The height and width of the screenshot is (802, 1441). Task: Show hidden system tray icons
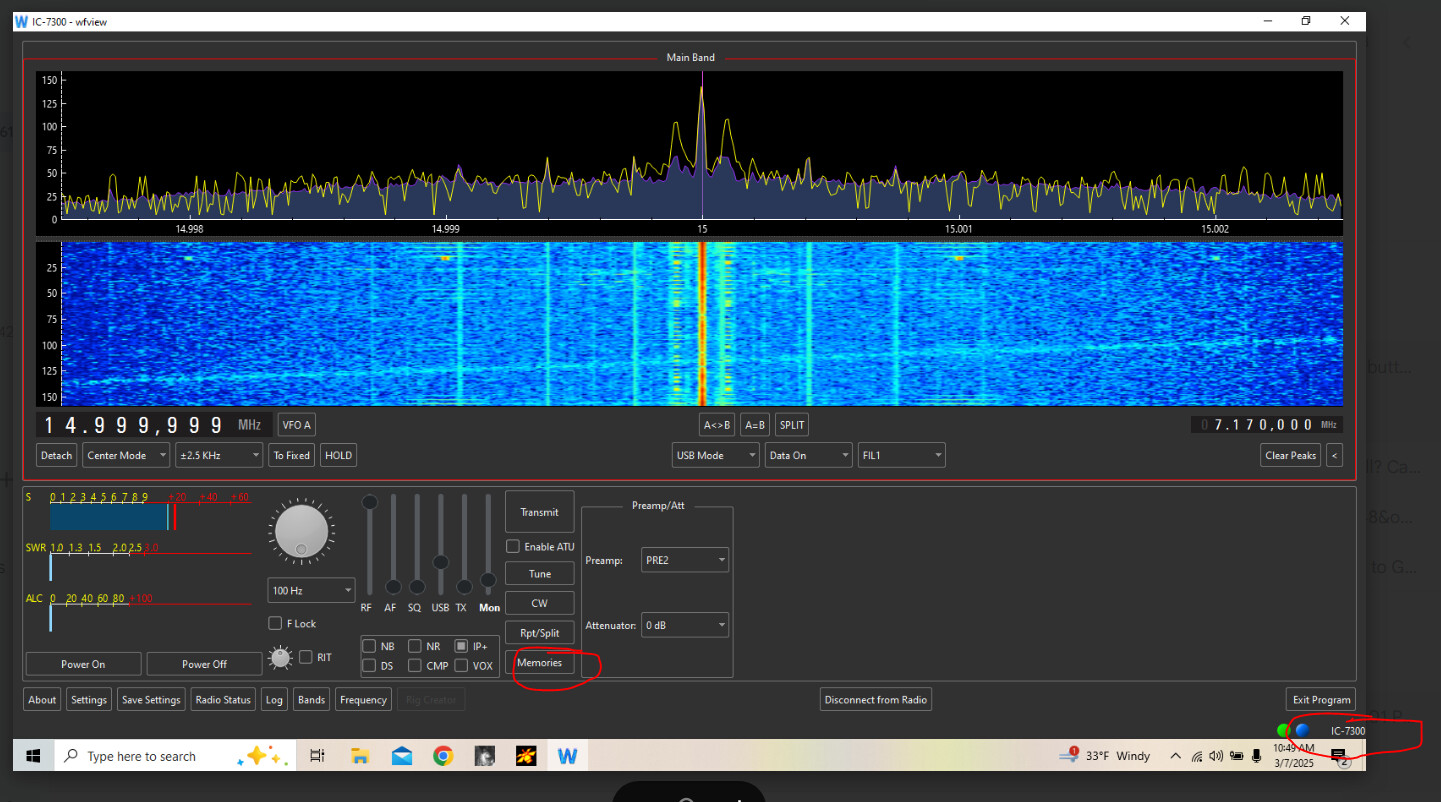click(x=1176, y=756)
